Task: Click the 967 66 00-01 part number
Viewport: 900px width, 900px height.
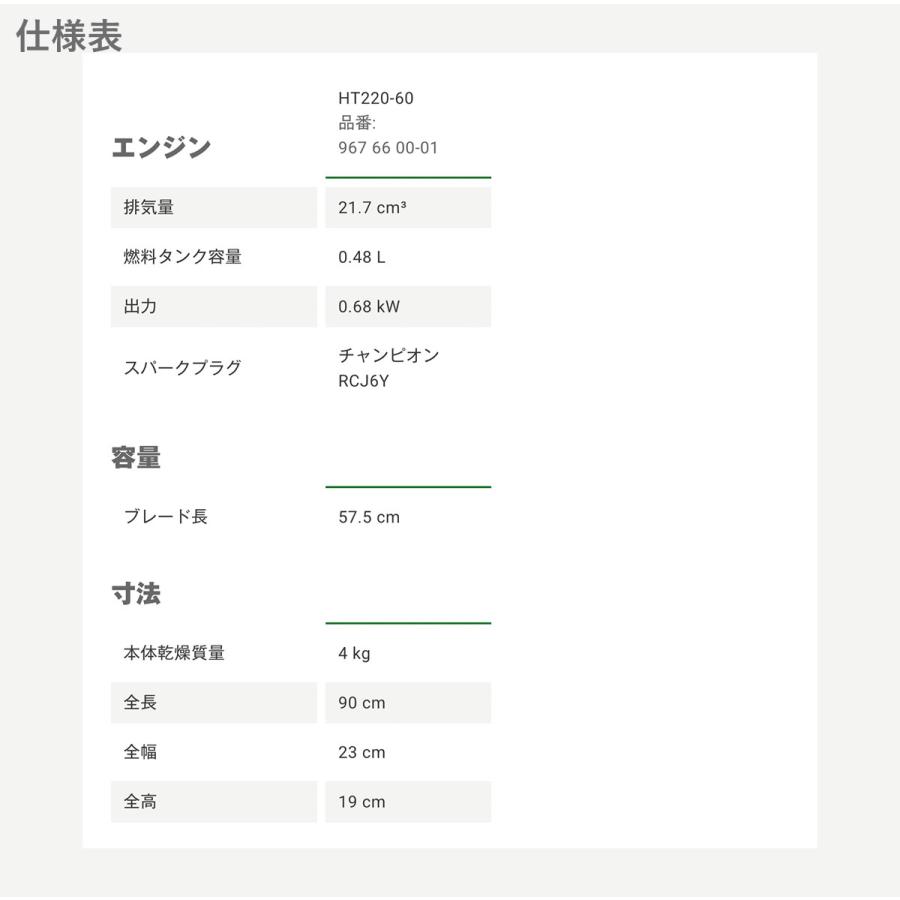Action: (388, 148)
